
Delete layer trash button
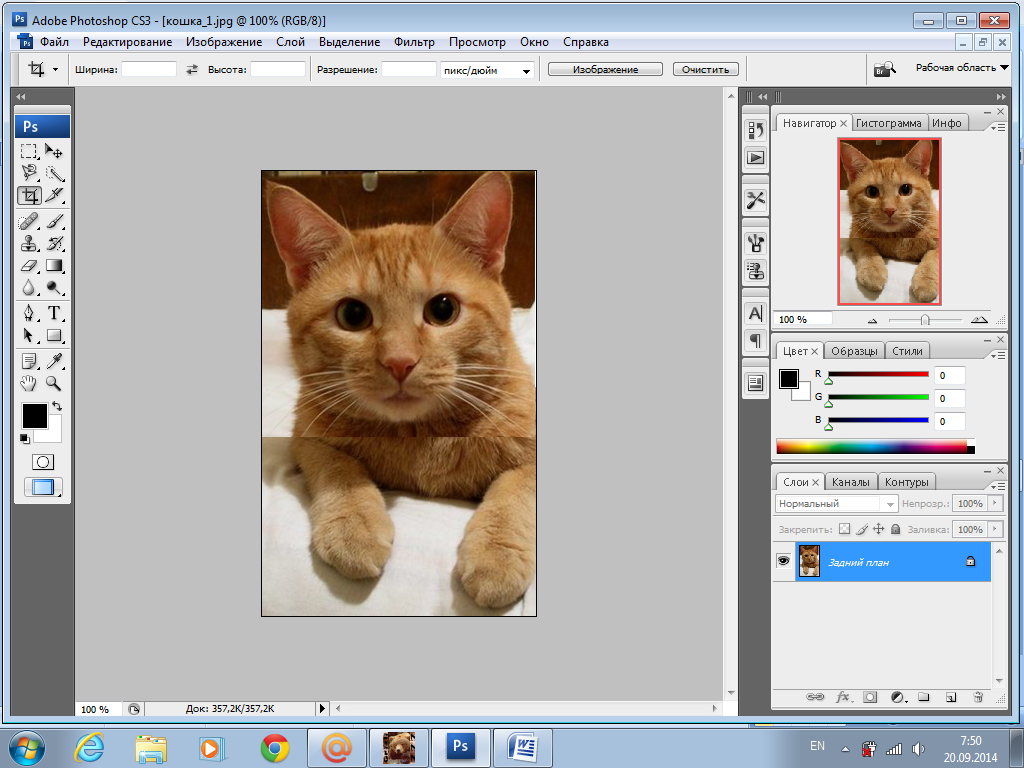[978, 697]
